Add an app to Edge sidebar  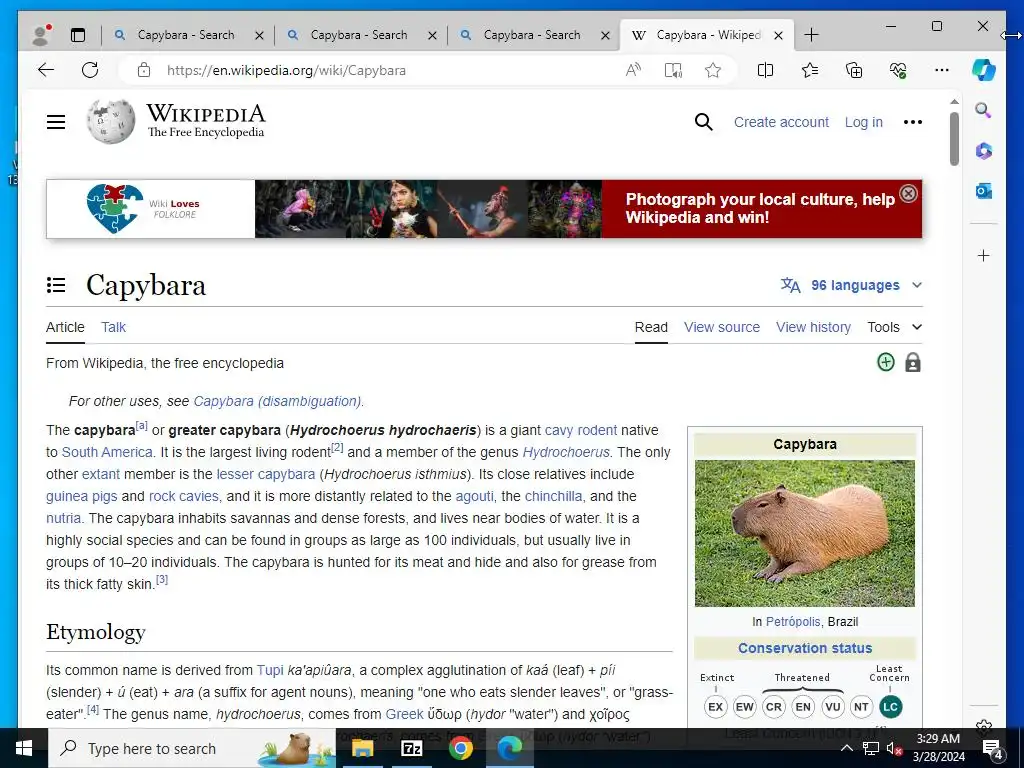point(984,255)
